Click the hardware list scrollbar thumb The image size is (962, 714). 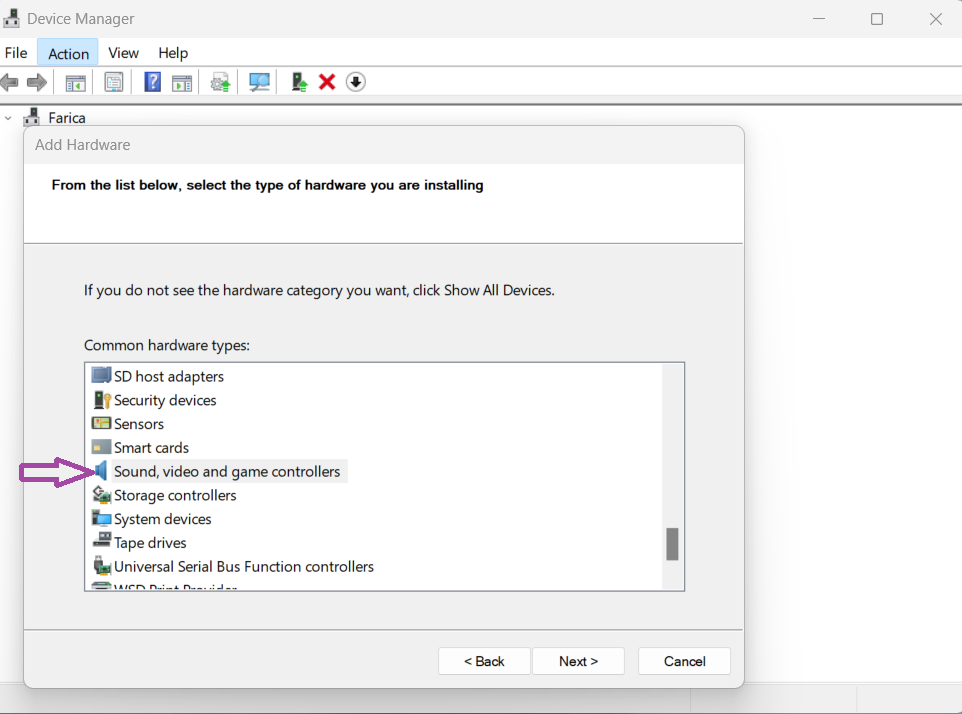click(x=672, y=544)
